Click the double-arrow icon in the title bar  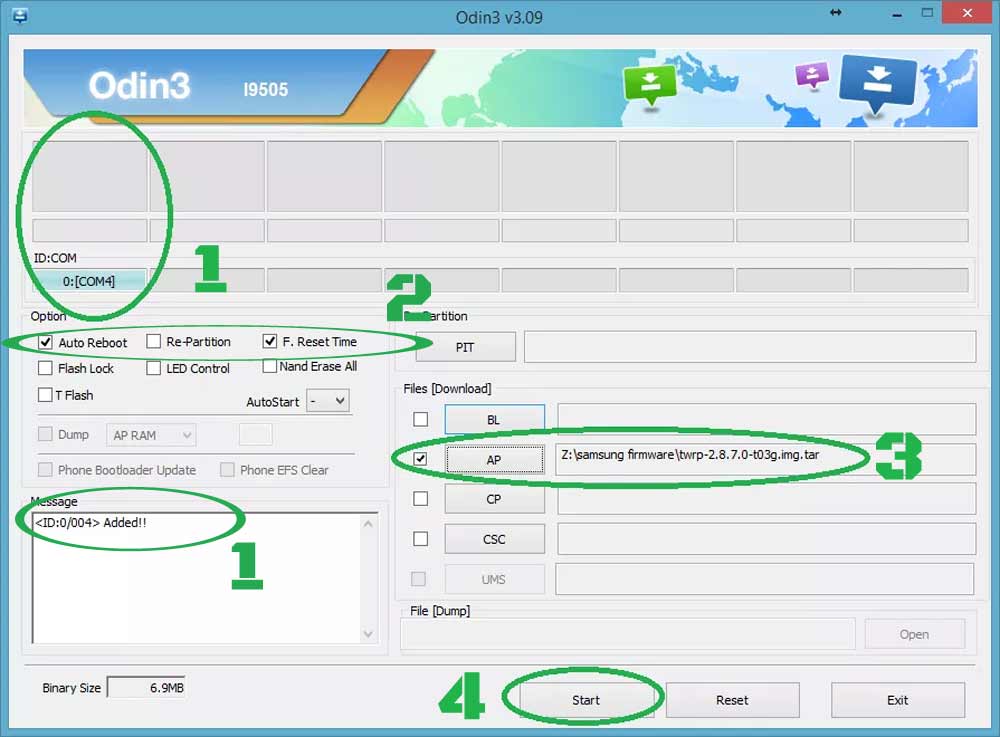(x=835, y=13)
